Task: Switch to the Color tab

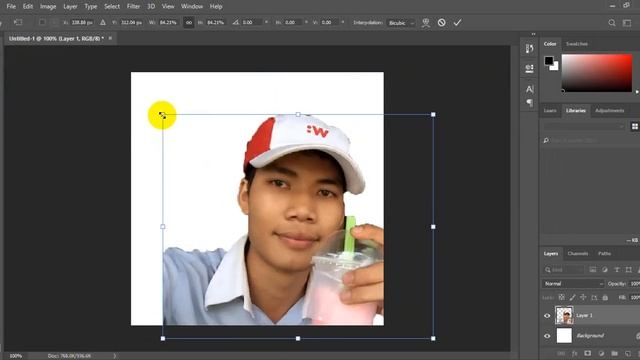Action: (x=550, y=44)
